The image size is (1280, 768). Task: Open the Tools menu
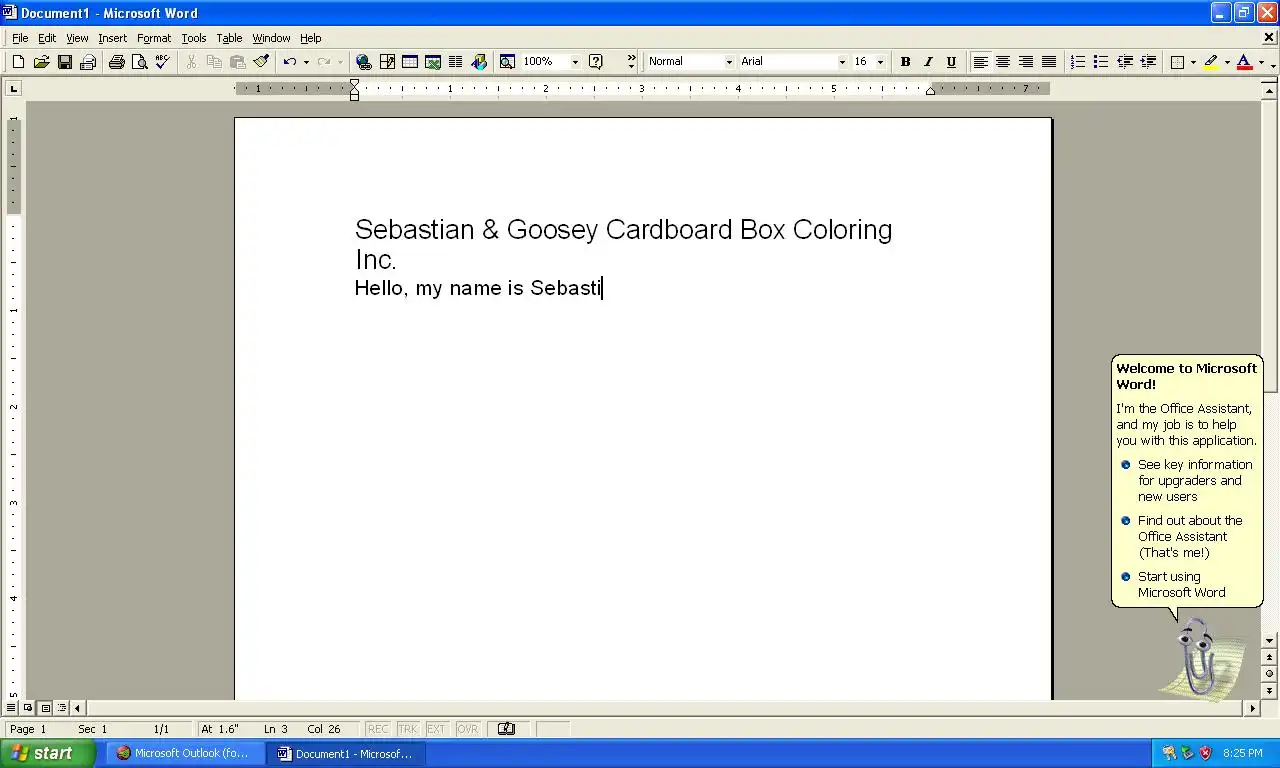click(194, 38)
